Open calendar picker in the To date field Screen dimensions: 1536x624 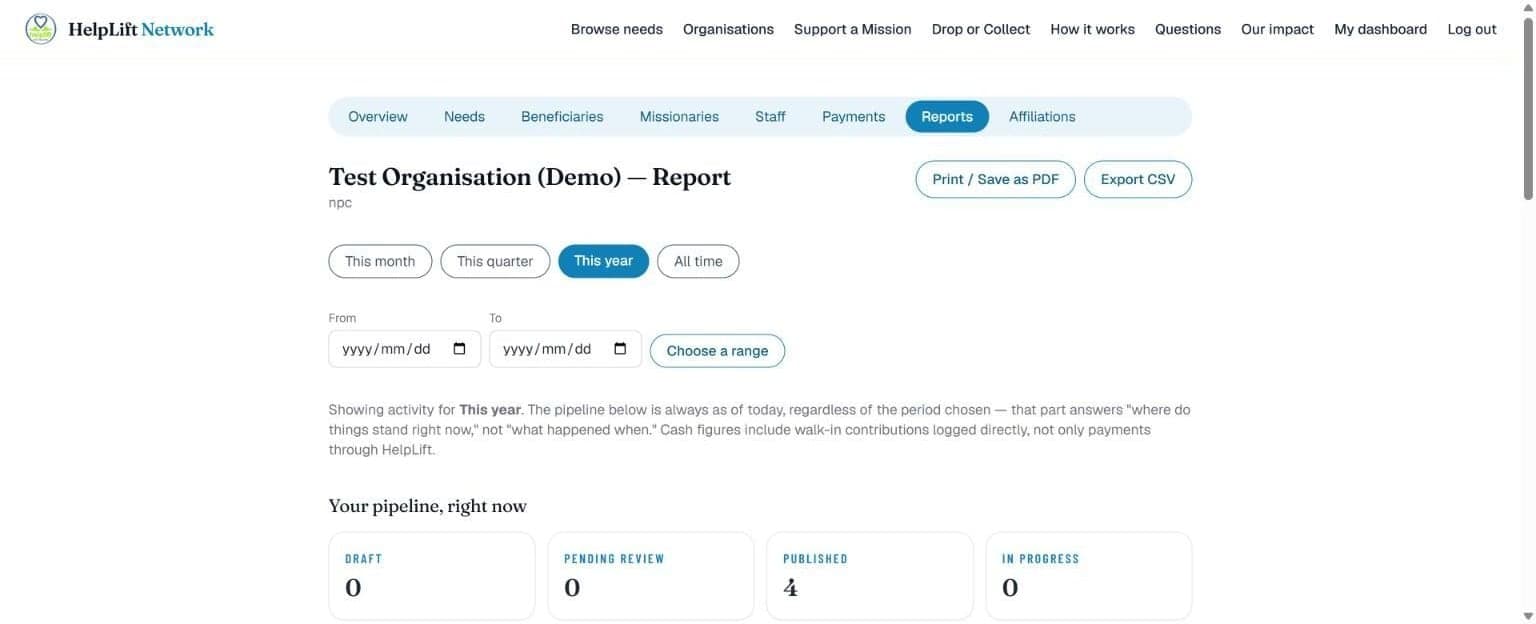point(620,349)
